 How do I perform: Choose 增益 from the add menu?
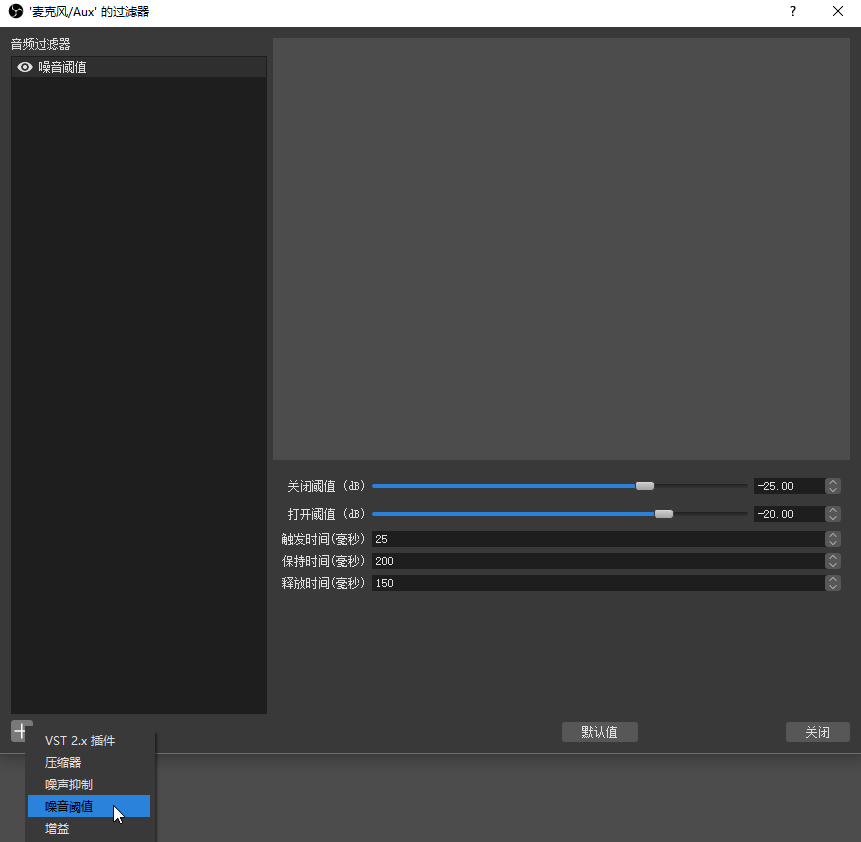[x=88, y=828]
